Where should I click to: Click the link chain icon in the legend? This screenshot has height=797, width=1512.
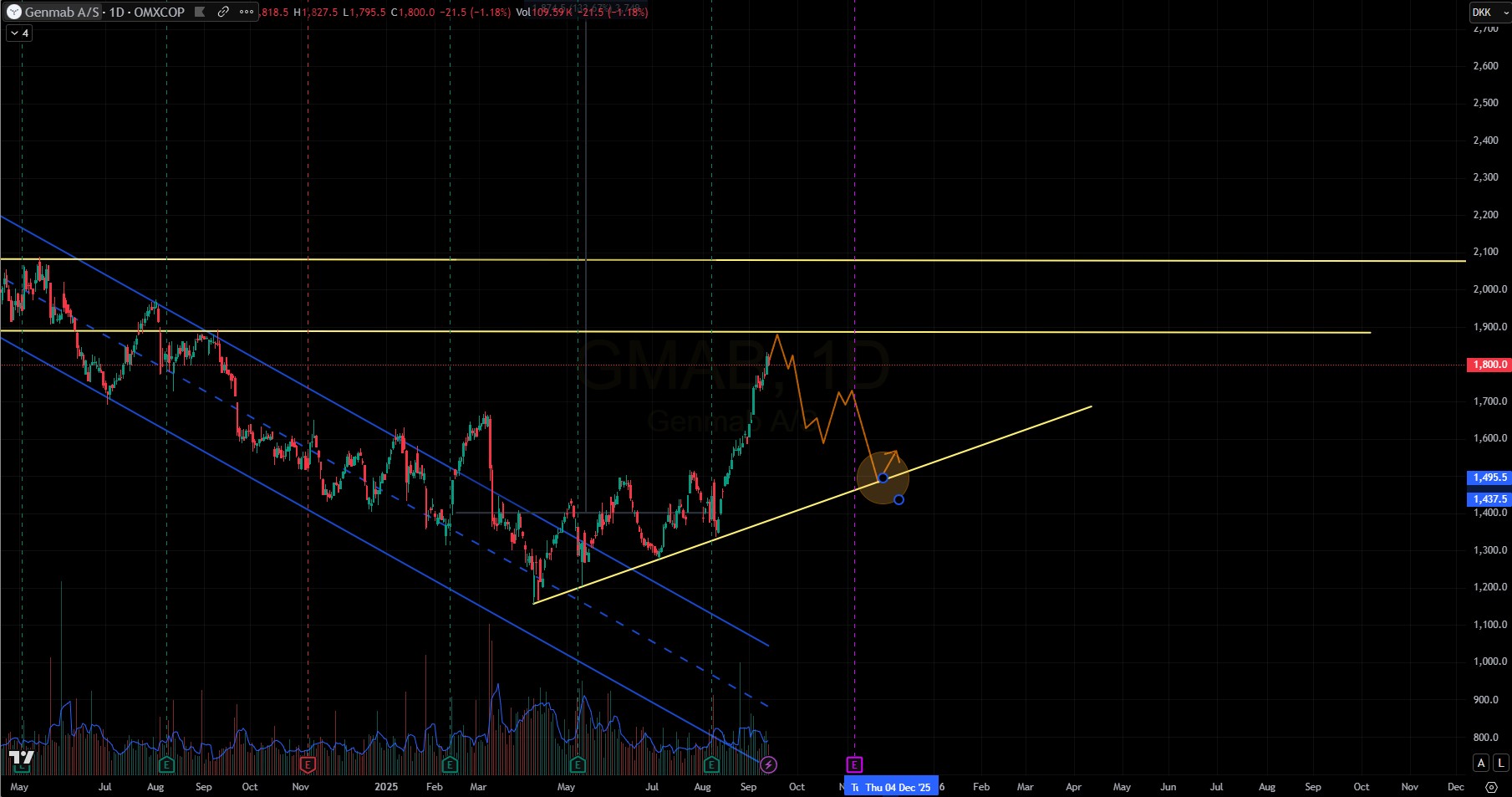coord(223,12)
